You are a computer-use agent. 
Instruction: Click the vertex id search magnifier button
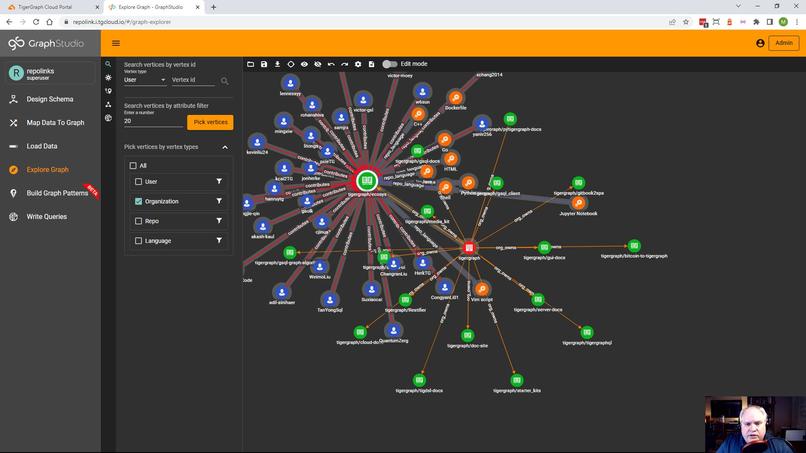[x=225, y=81]
